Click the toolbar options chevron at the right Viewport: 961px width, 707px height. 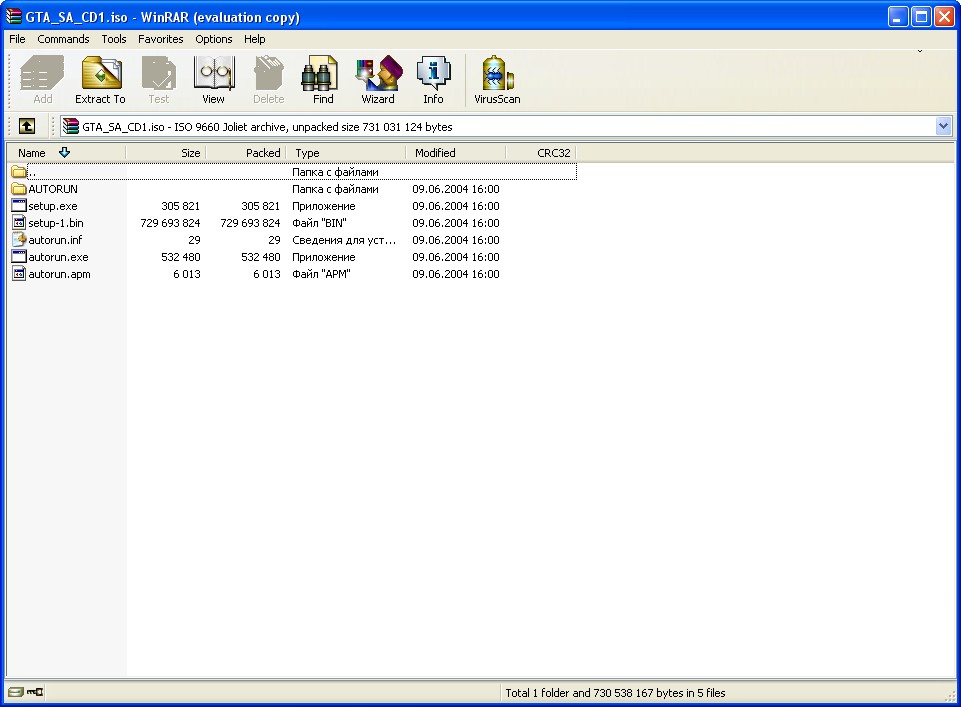[920, 51]
